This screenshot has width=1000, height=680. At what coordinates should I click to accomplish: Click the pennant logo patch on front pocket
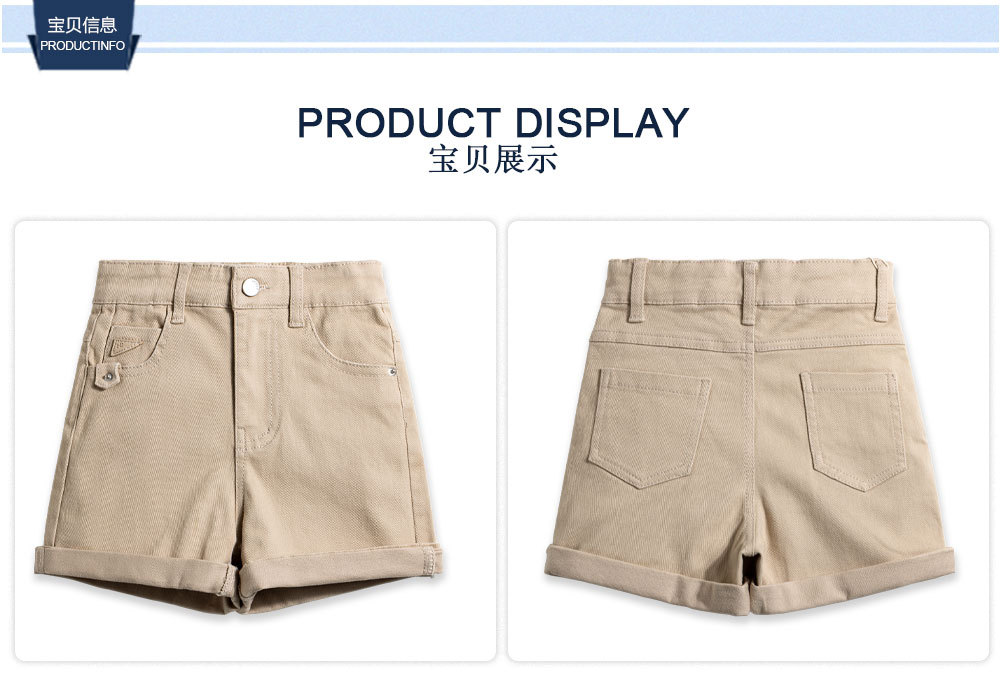pos(126,345)
